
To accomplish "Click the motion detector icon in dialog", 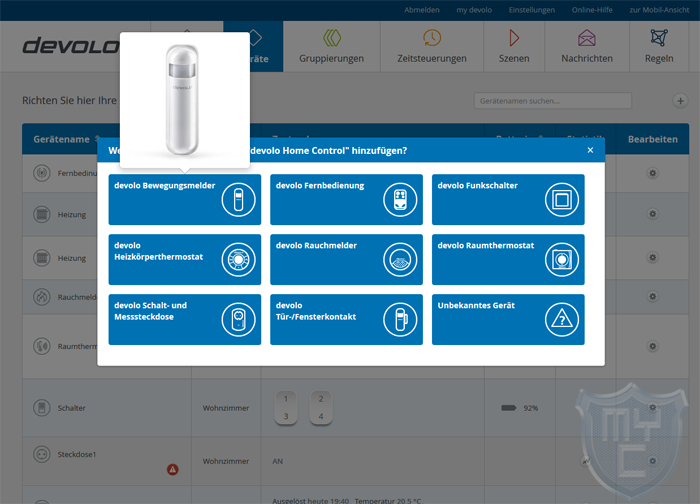I will tap(238, 200).
